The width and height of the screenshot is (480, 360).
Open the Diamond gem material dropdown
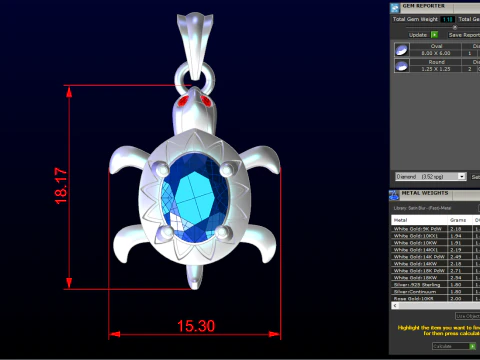(x=430, y=176)
